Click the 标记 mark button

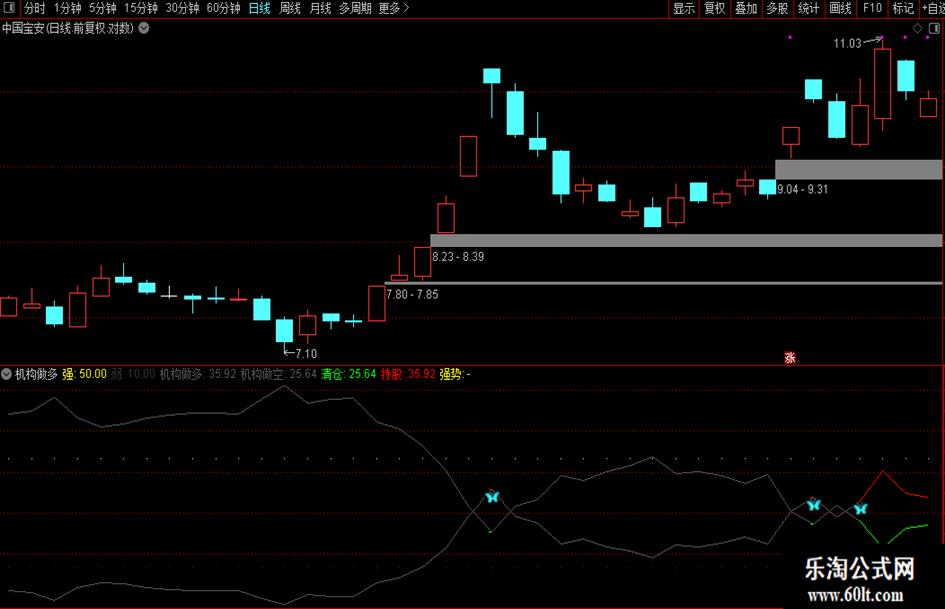click(903, 8)
